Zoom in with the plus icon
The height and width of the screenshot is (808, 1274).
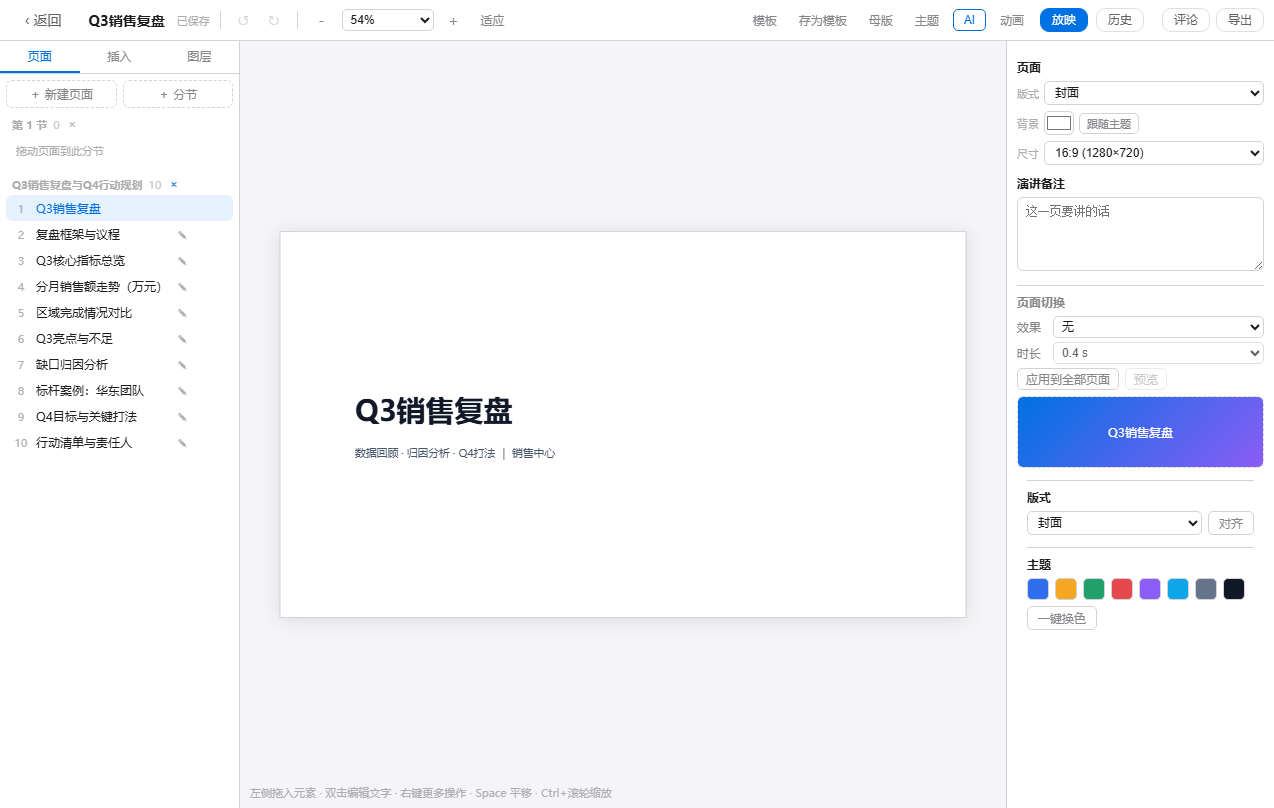453,20
